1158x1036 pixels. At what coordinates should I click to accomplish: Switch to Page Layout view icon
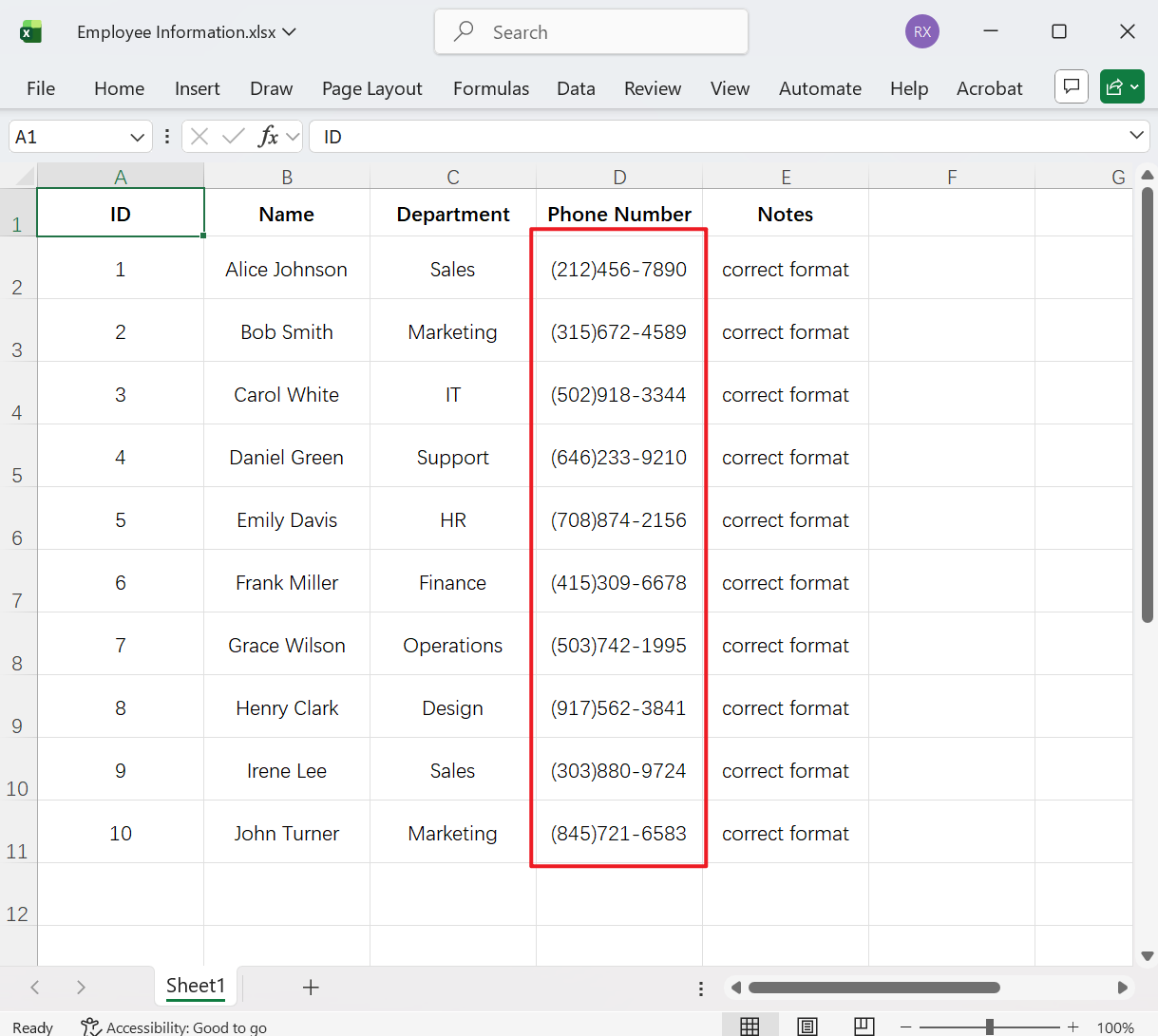[807, 1026]
